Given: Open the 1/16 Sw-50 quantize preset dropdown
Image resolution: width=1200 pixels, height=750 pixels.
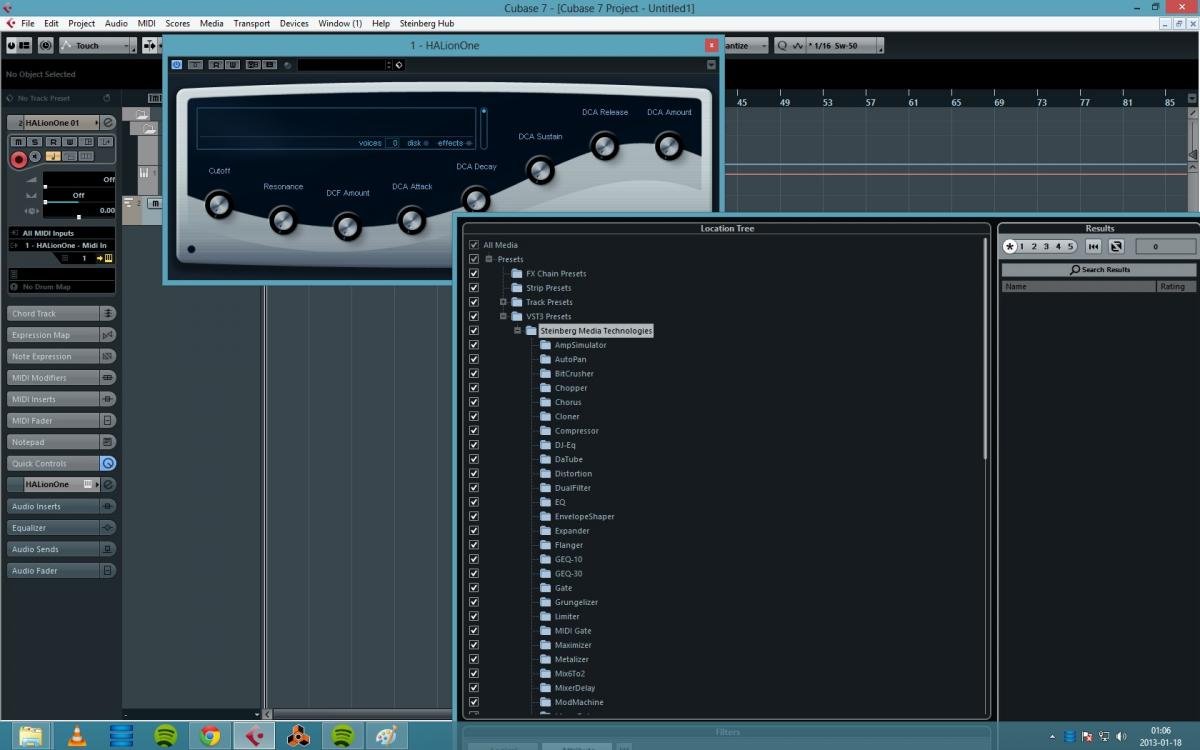Looking at the screenshot, I should pyautogui.click(x=844, y=45).
